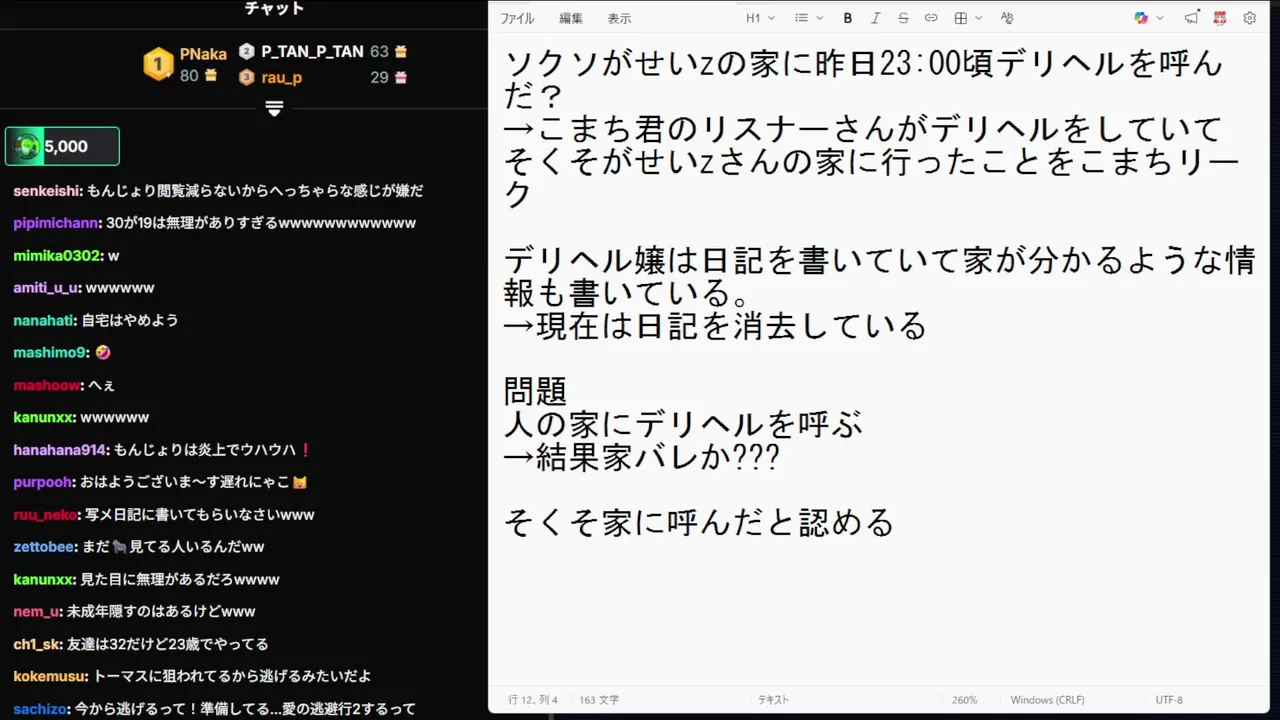Open the ファイル menu
The width and height of the screenshot is (1280, 720).
coord(517,18)
